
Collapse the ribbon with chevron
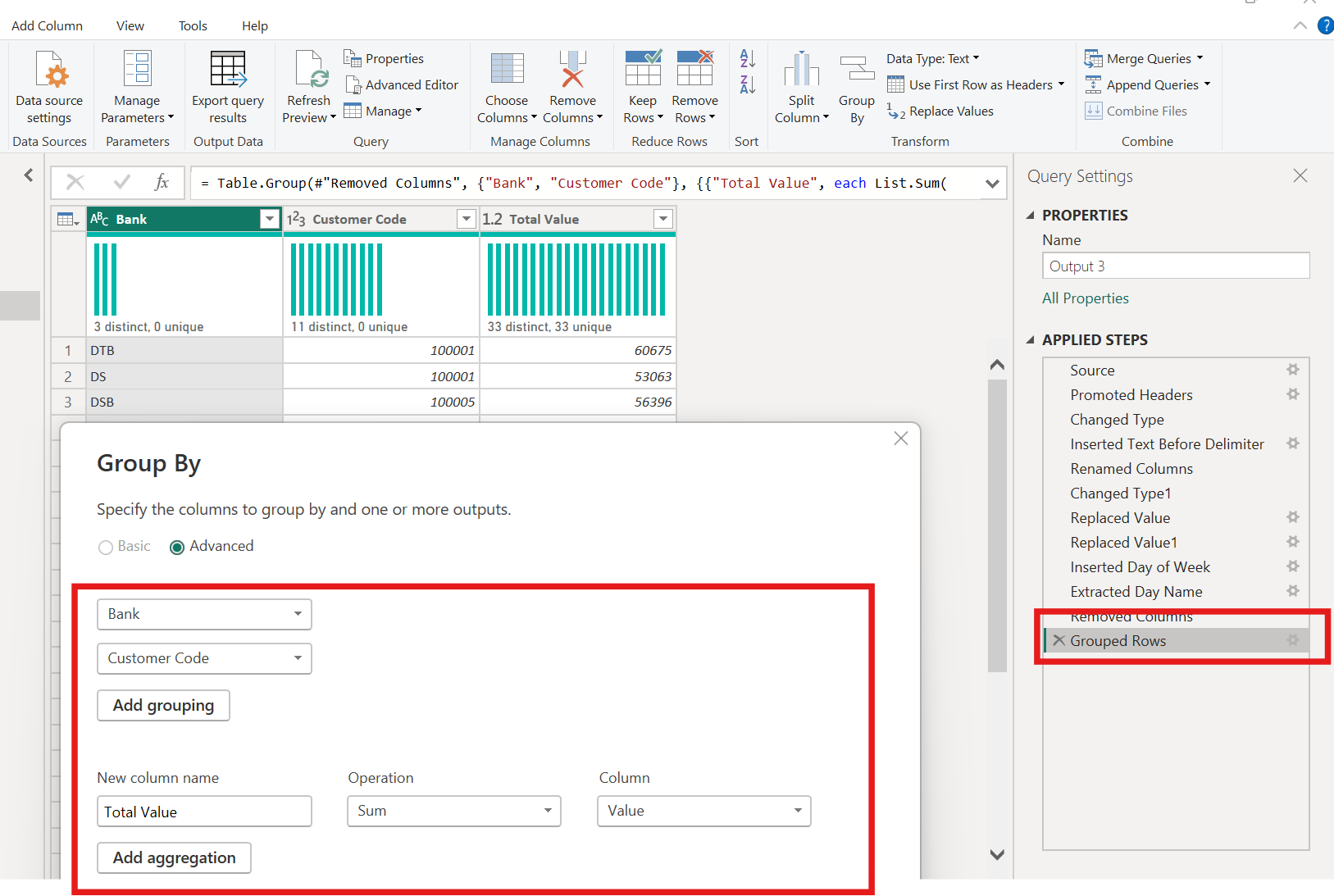1300,26
